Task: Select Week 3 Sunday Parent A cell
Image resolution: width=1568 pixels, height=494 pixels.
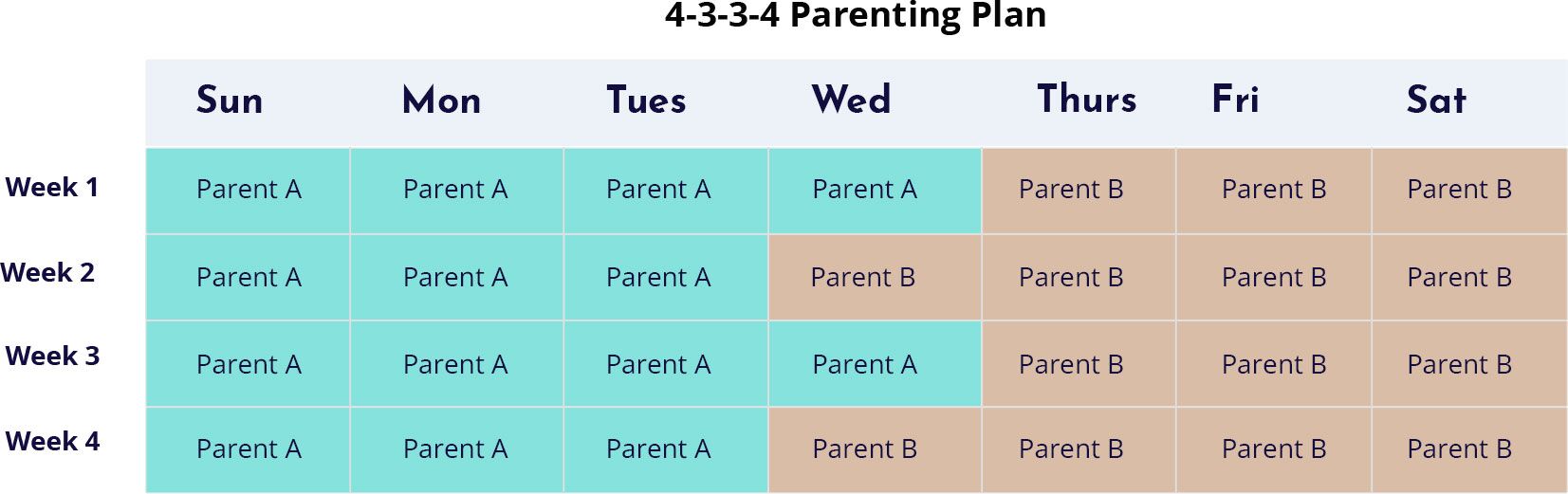Action: [249, 365]
